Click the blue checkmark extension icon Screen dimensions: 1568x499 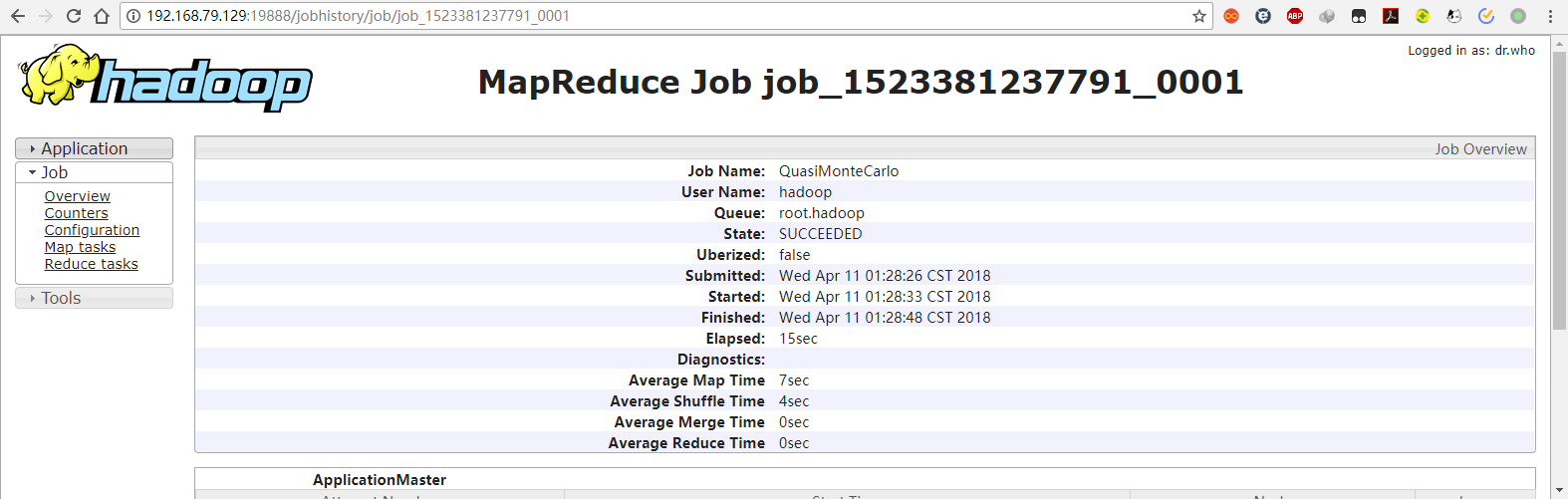pos(1486,16)
